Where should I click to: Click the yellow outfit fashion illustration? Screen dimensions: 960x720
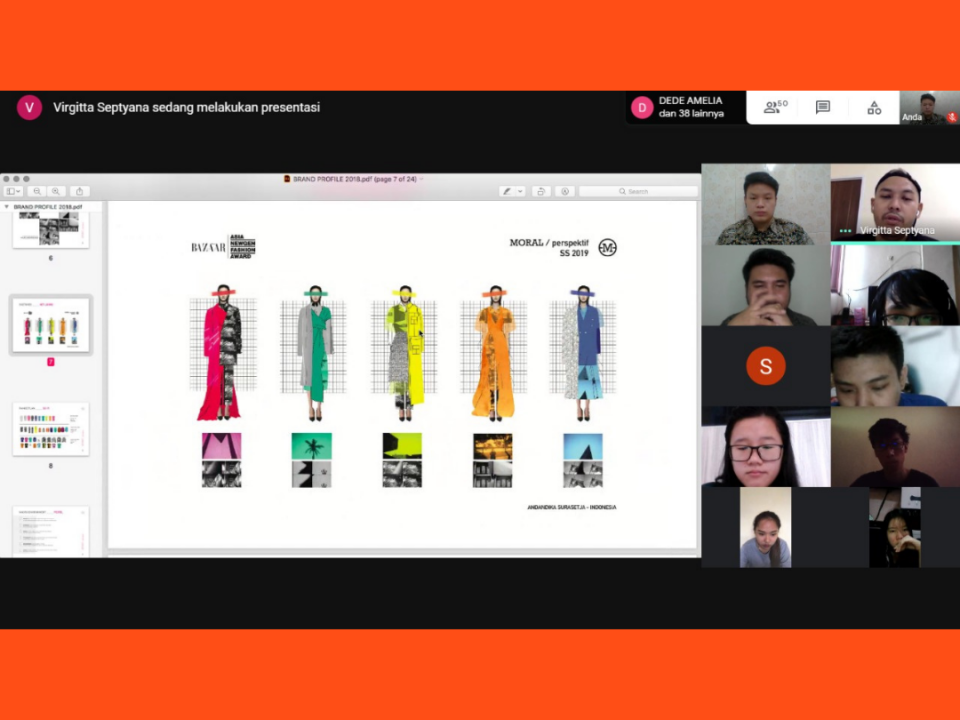[x=405, y=353]
